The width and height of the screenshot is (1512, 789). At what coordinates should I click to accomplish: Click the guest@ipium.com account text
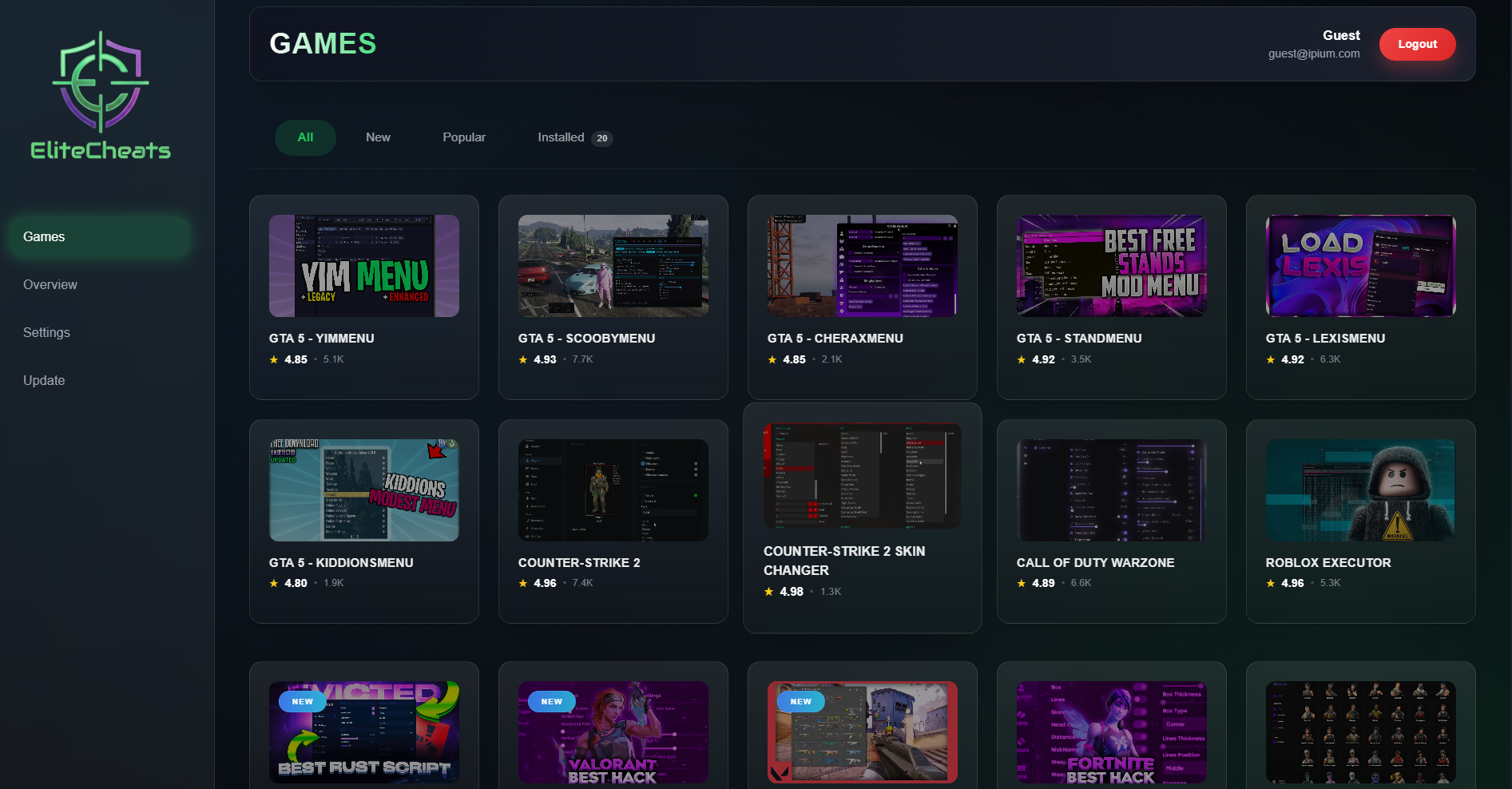[x=1315, y=54]
